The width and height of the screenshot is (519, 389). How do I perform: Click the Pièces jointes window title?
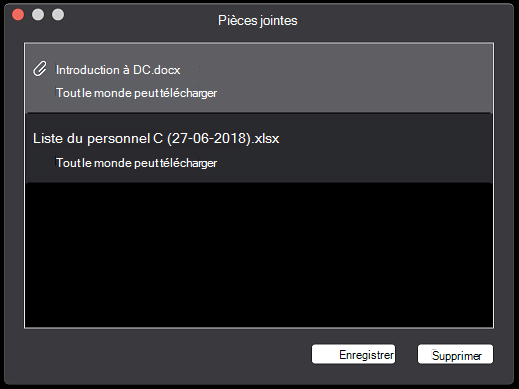tap(257, 21)
